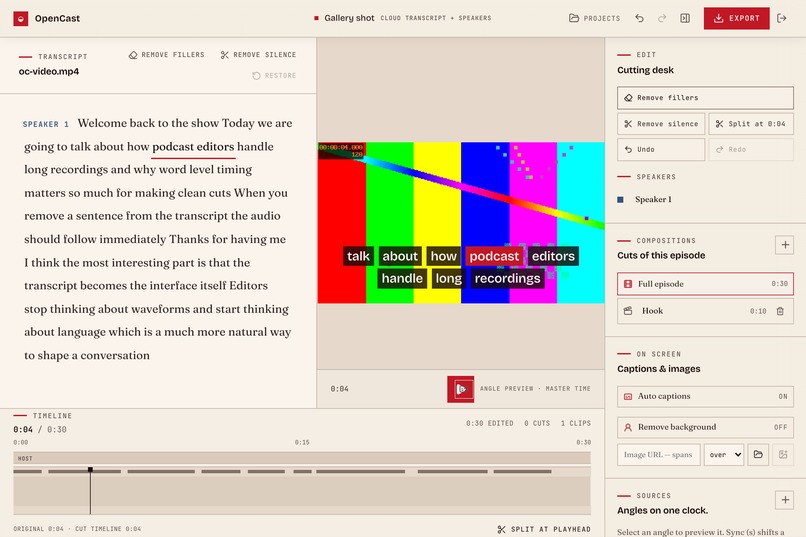Viewport: 806px width, 537px height.
Task: Click the oc-video.mp4 file name
Action: coord(49,71)
